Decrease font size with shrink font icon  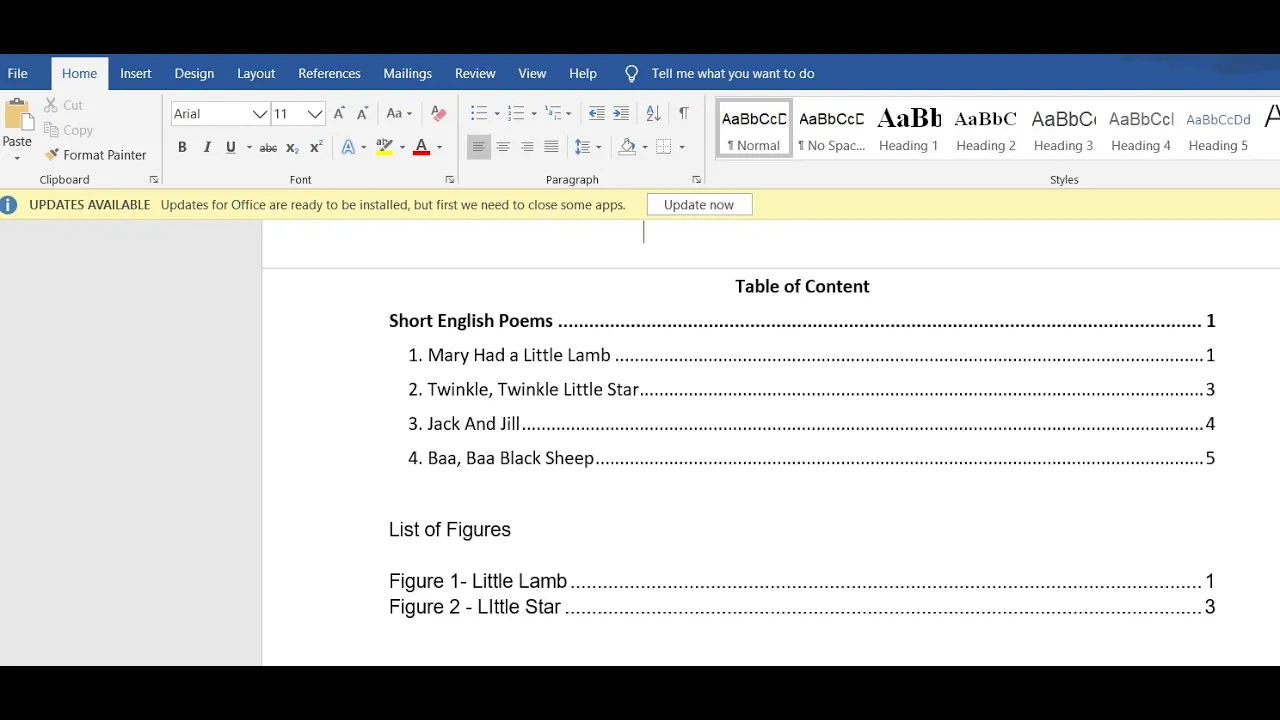pos(362,114)
